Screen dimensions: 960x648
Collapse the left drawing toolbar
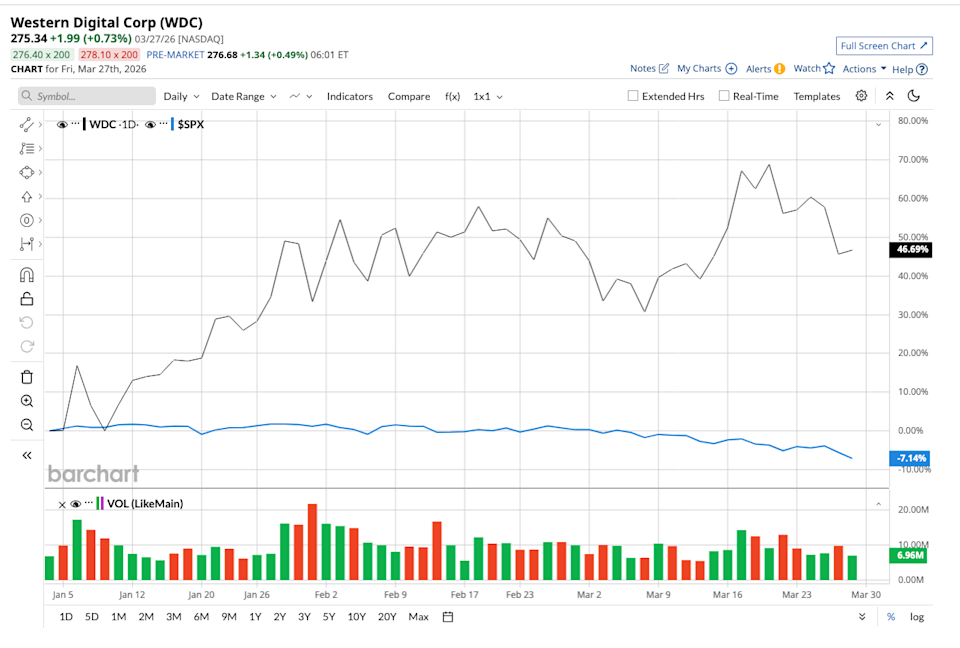(27, 455)
